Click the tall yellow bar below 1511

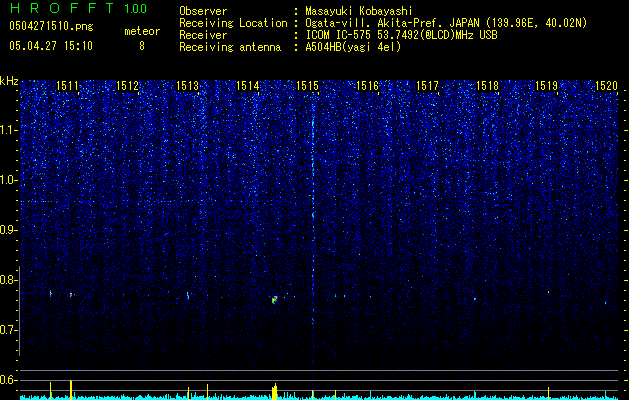pyautogui.click(x=71, y=390)
